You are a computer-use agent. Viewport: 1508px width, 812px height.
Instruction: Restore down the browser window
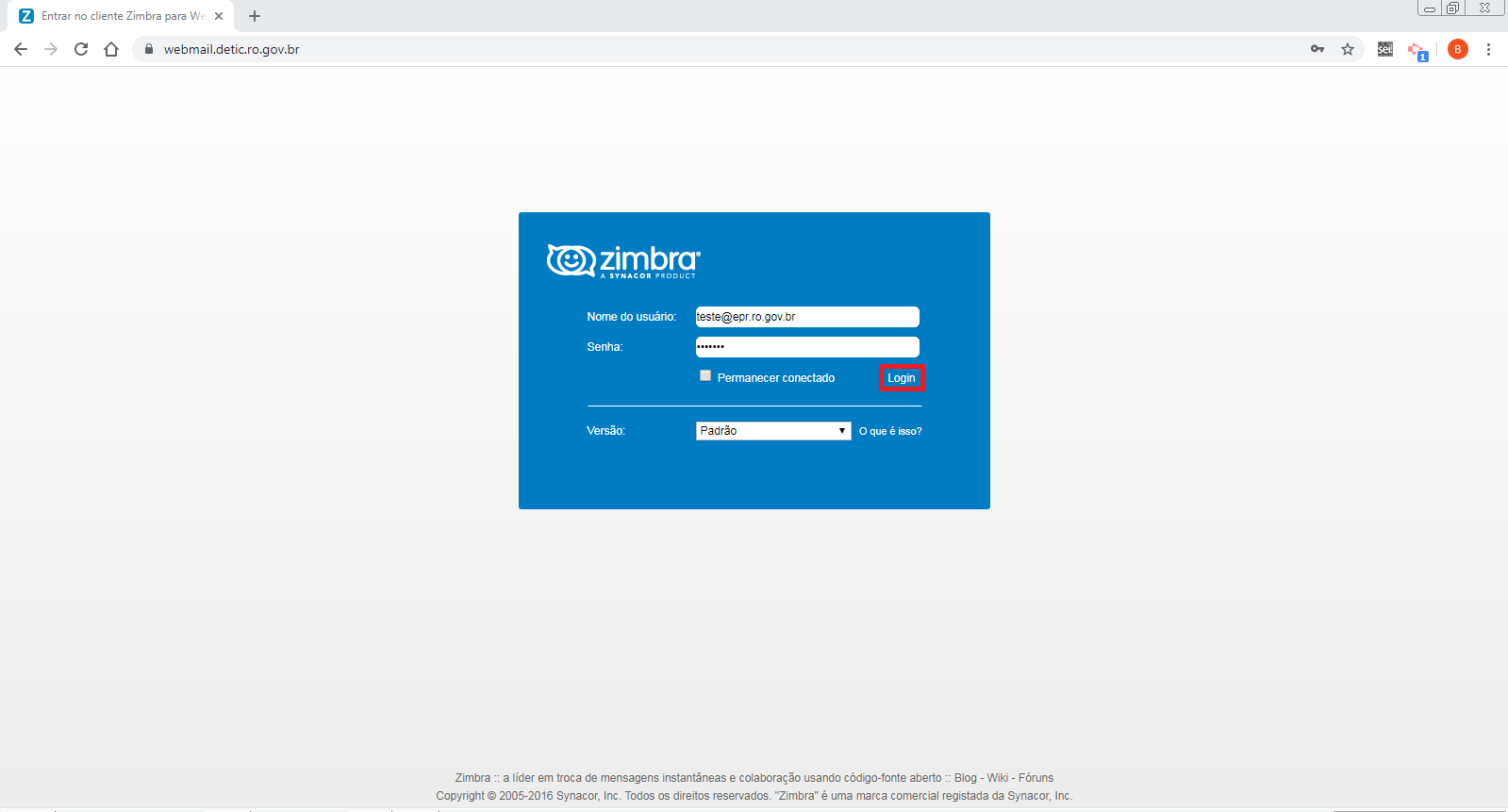tap(1453, 8)
